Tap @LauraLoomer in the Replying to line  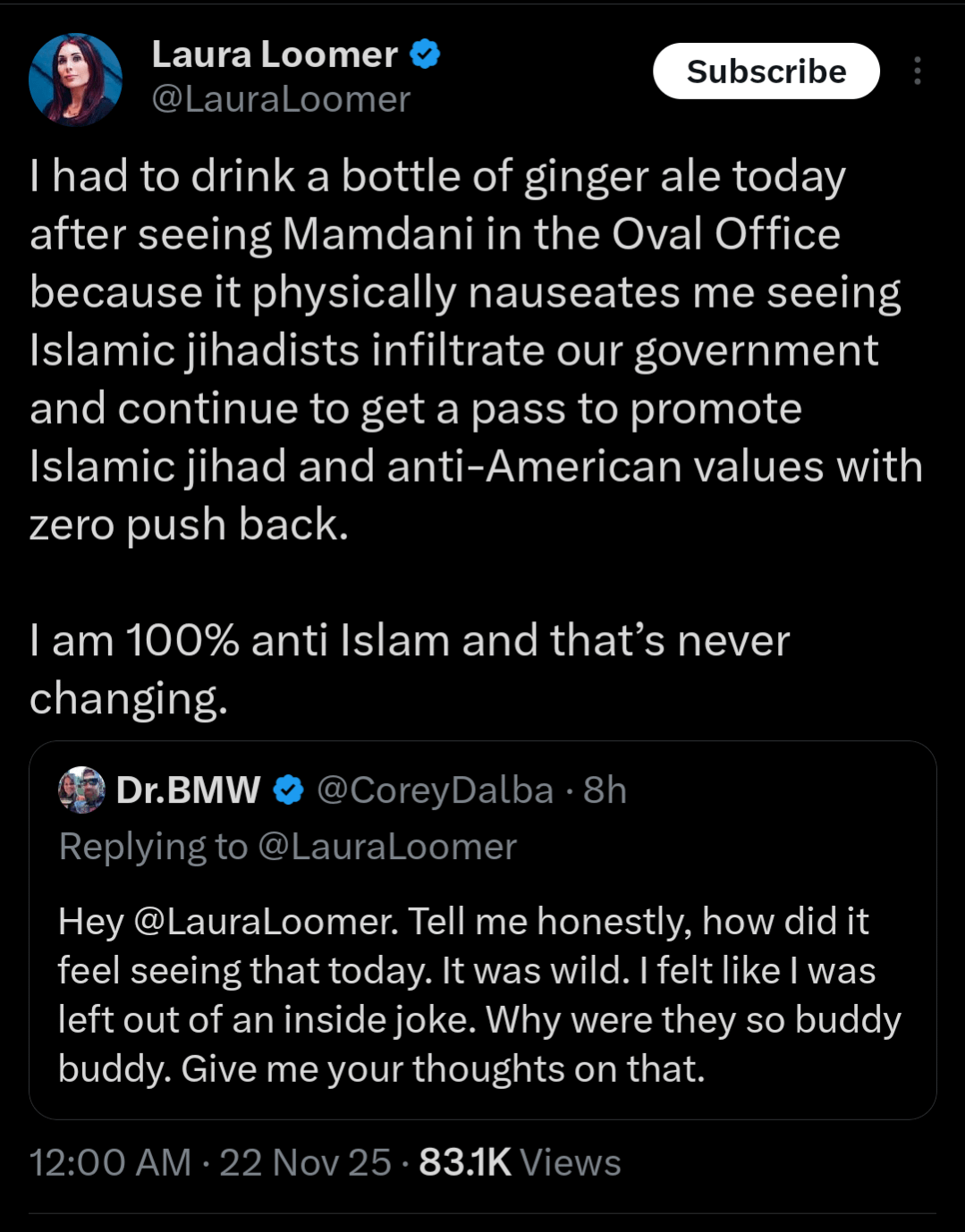386,847
